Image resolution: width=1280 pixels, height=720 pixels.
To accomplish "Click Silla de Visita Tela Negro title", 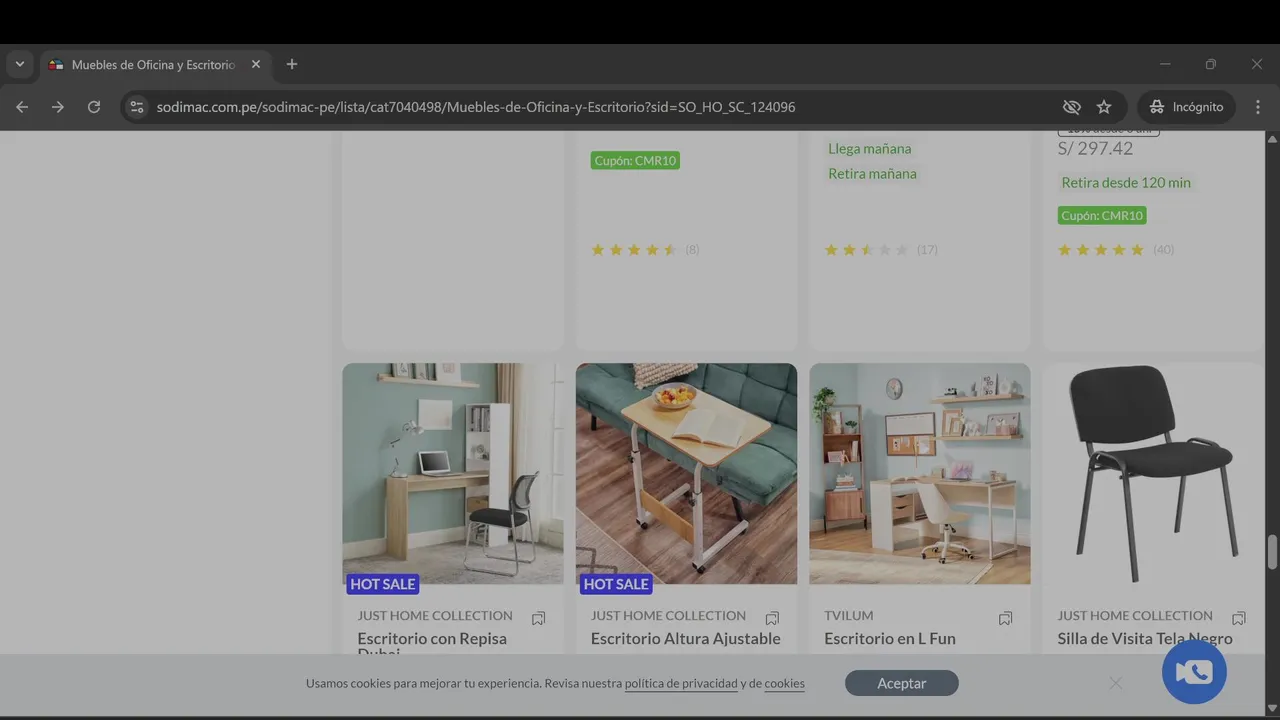I will (1145, 639).
